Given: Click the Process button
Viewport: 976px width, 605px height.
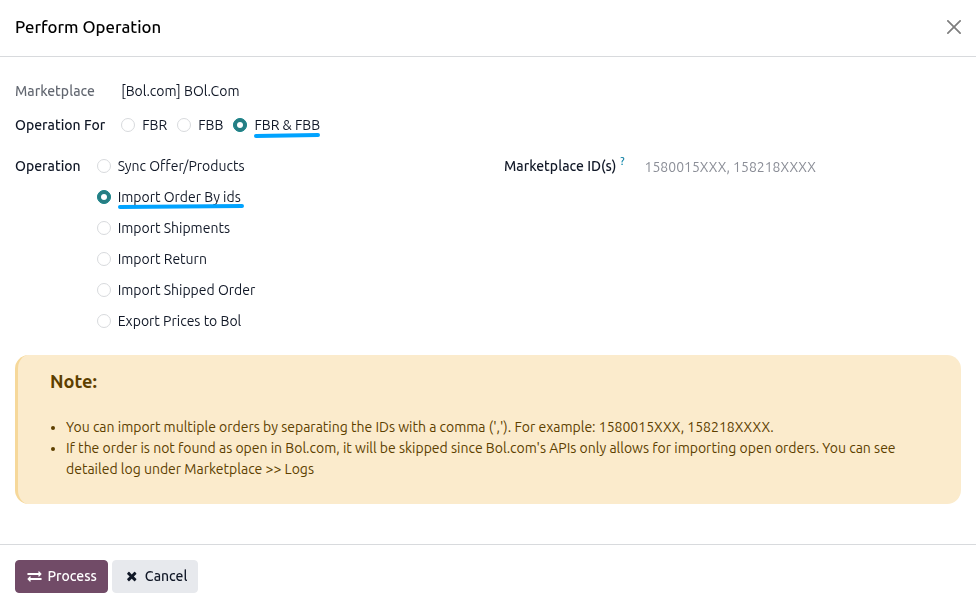Looking at the screenshot, I should click(x=62, y=576).
